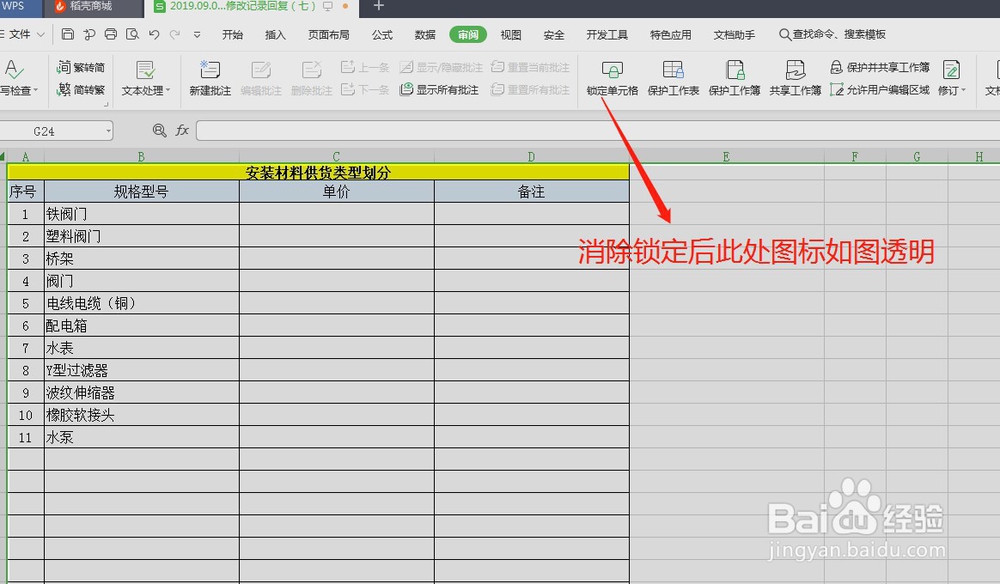Click 保护并共享工作簿
Screen dimensions: 1000x584
(x=879, y=67)
